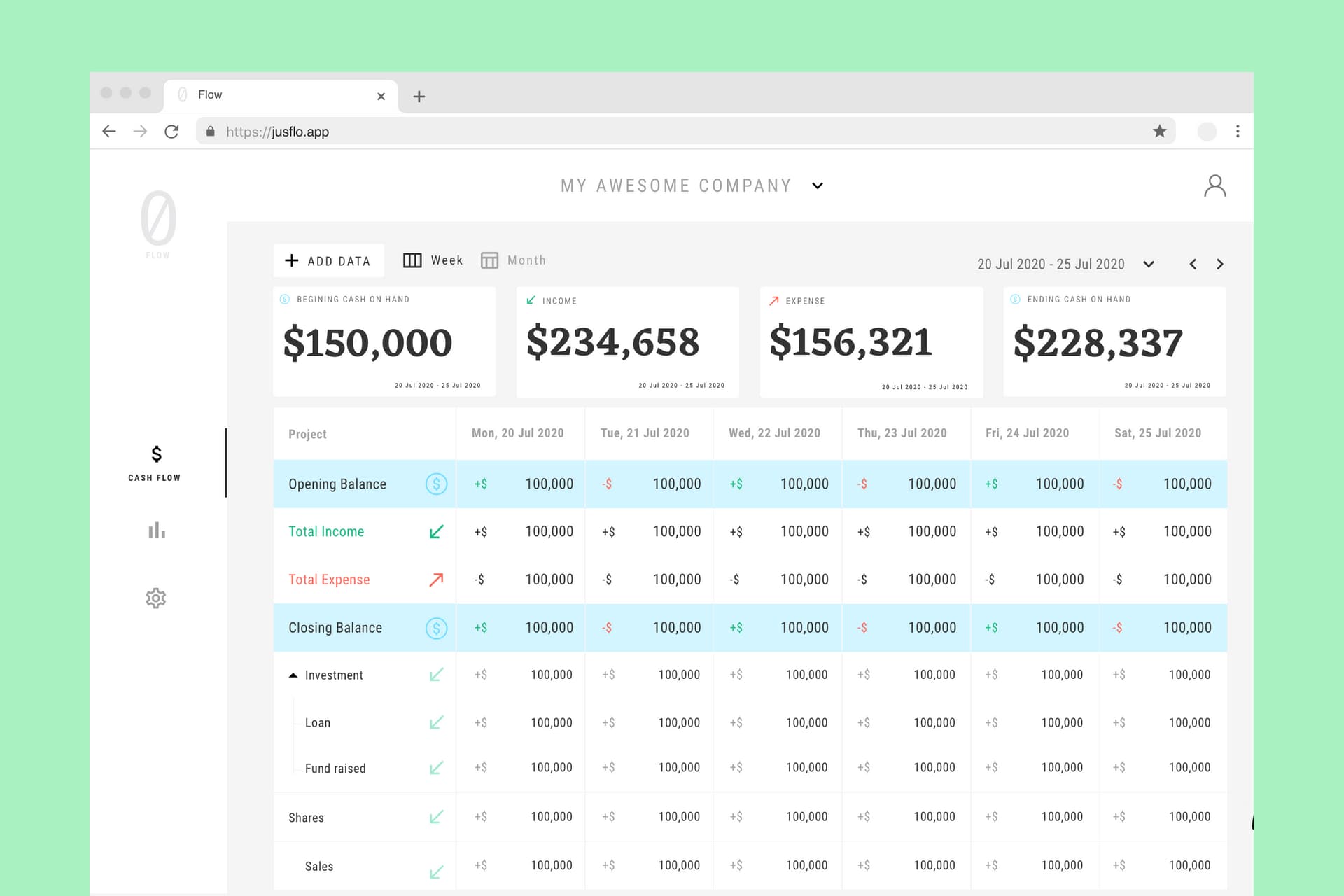This screenshot has height=896, width=1344.
Task: Switch to Month view
Action: pyautogui.click(x=513, y=260)
